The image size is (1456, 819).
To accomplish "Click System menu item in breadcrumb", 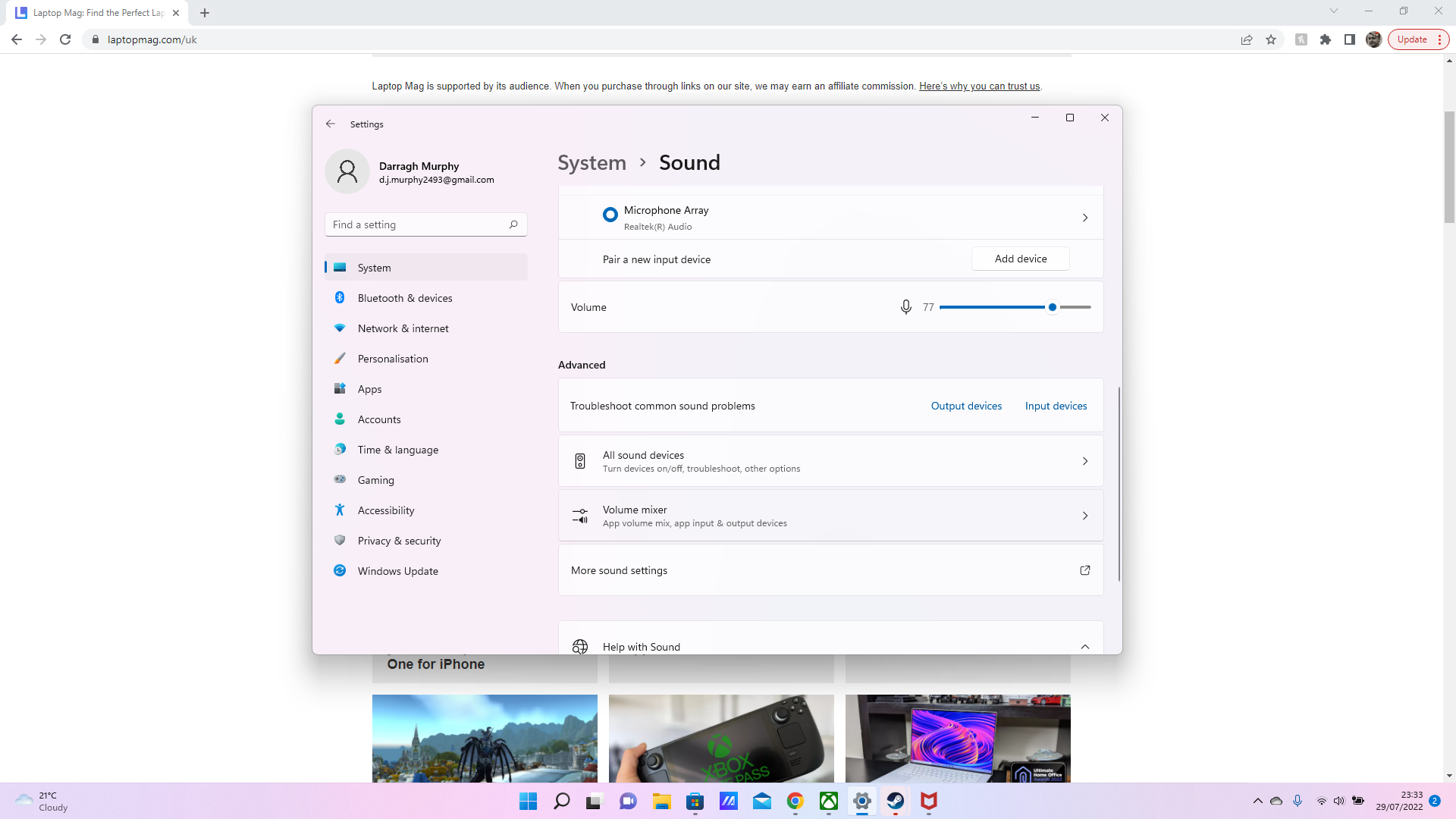I will click(592, 162).
